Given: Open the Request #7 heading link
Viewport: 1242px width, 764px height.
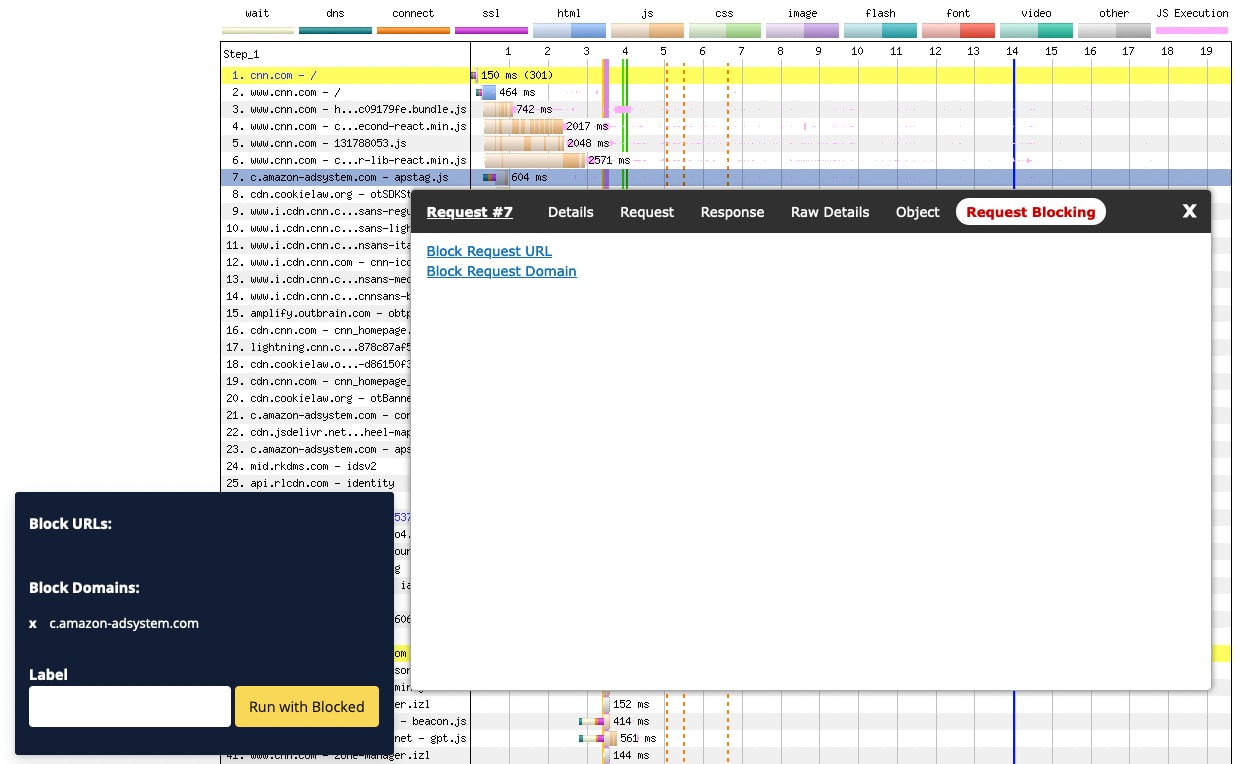Looking at the screenshot, I should point(469,212).
